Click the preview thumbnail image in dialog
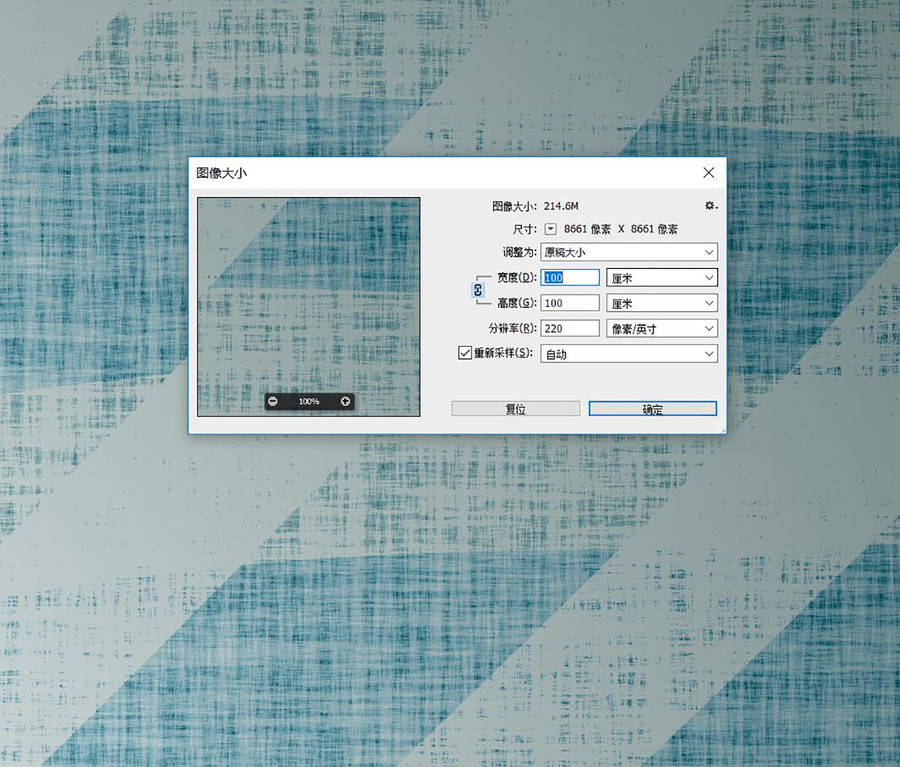 click(309, 307)
